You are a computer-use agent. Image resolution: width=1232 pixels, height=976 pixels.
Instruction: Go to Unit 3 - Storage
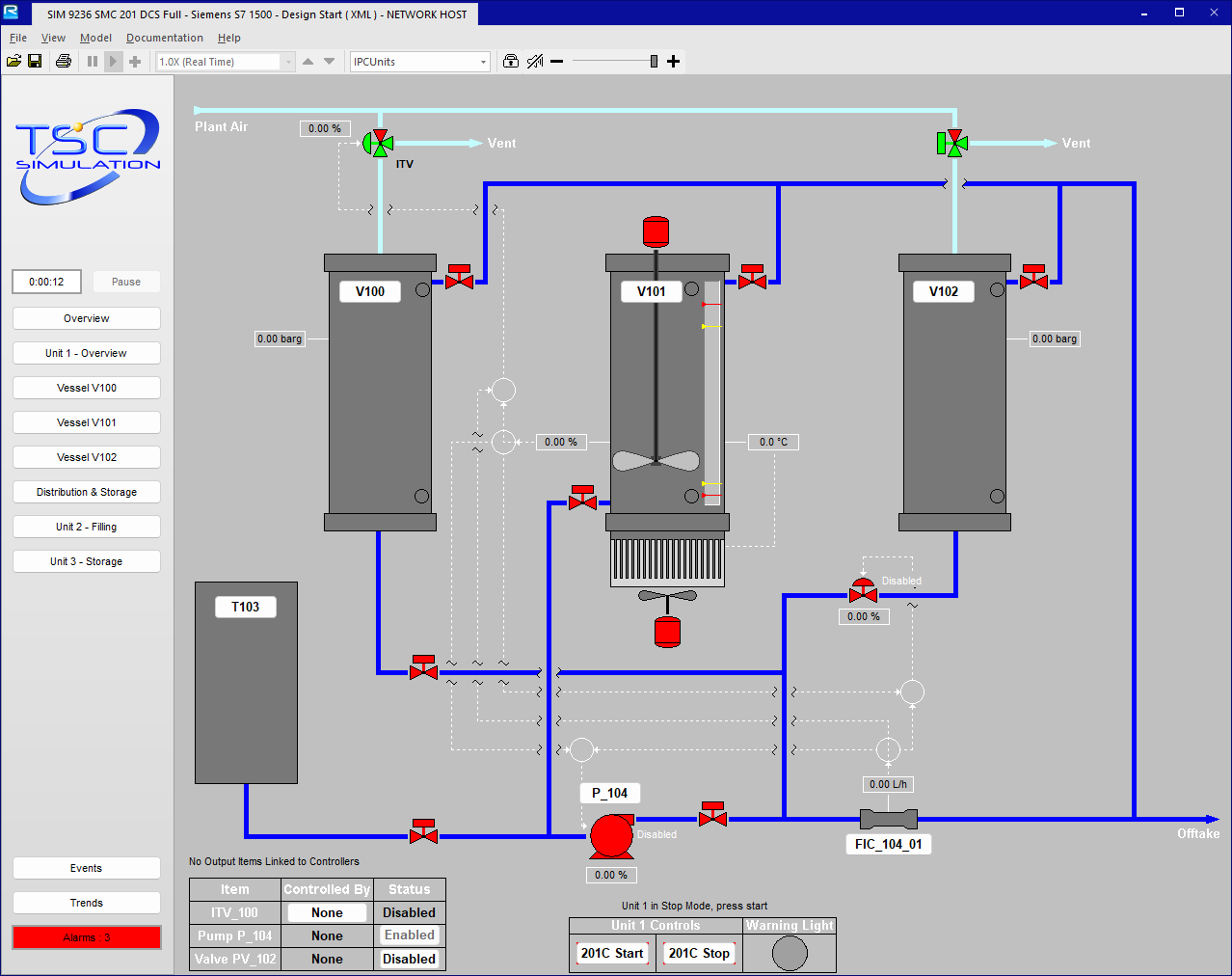pos(87,561)
